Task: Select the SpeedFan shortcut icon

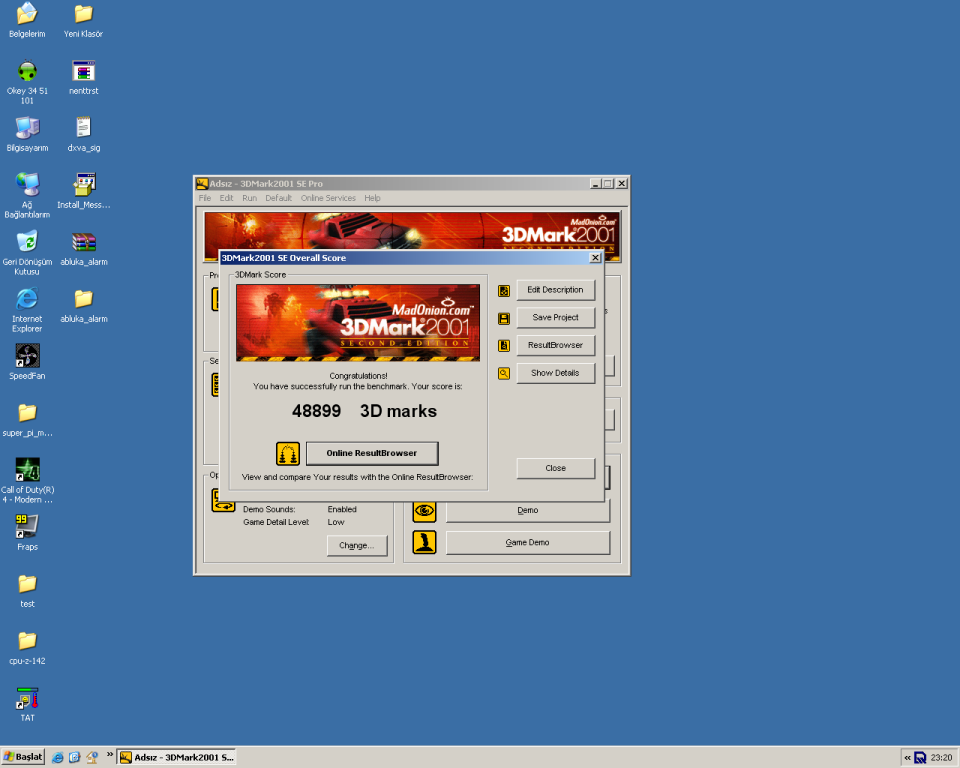Action: click(x=27, y=355)
